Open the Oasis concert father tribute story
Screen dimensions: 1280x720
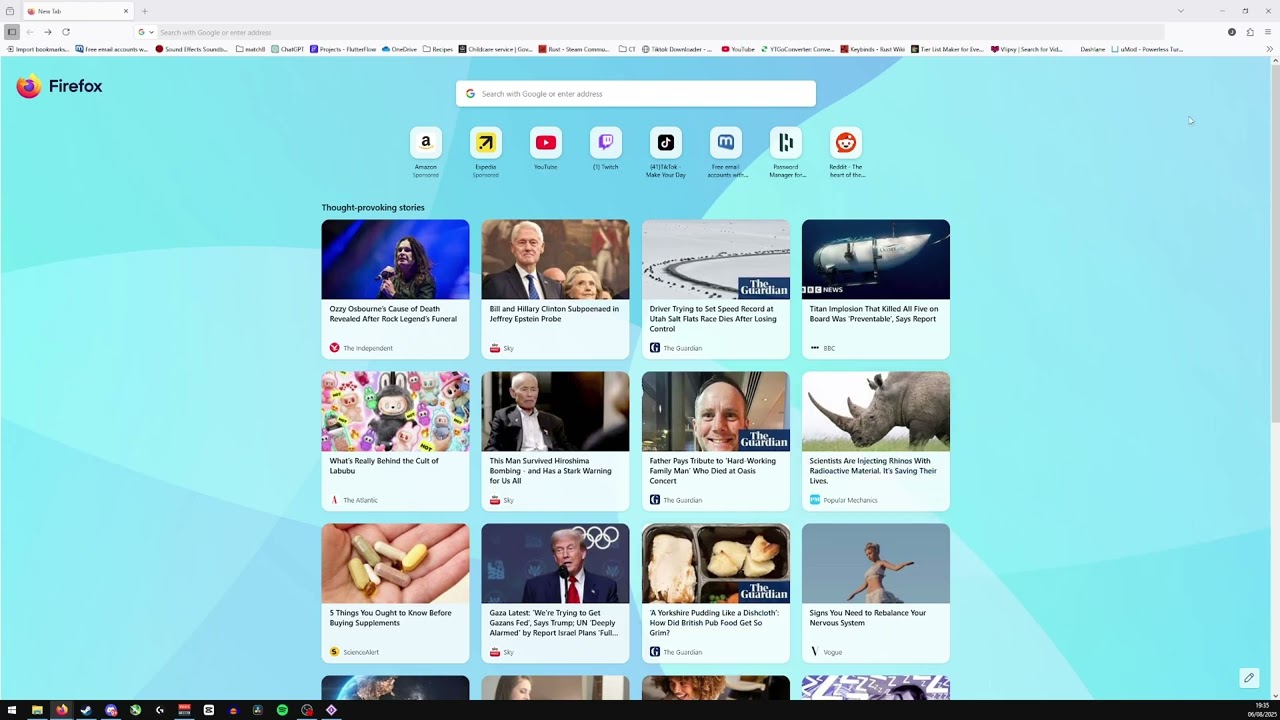[x=716, y=441]
